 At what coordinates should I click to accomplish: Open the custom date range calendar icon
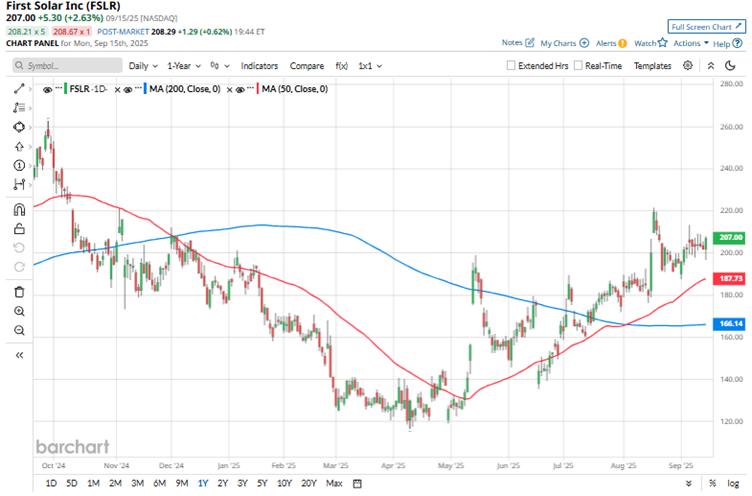[357, 484]
